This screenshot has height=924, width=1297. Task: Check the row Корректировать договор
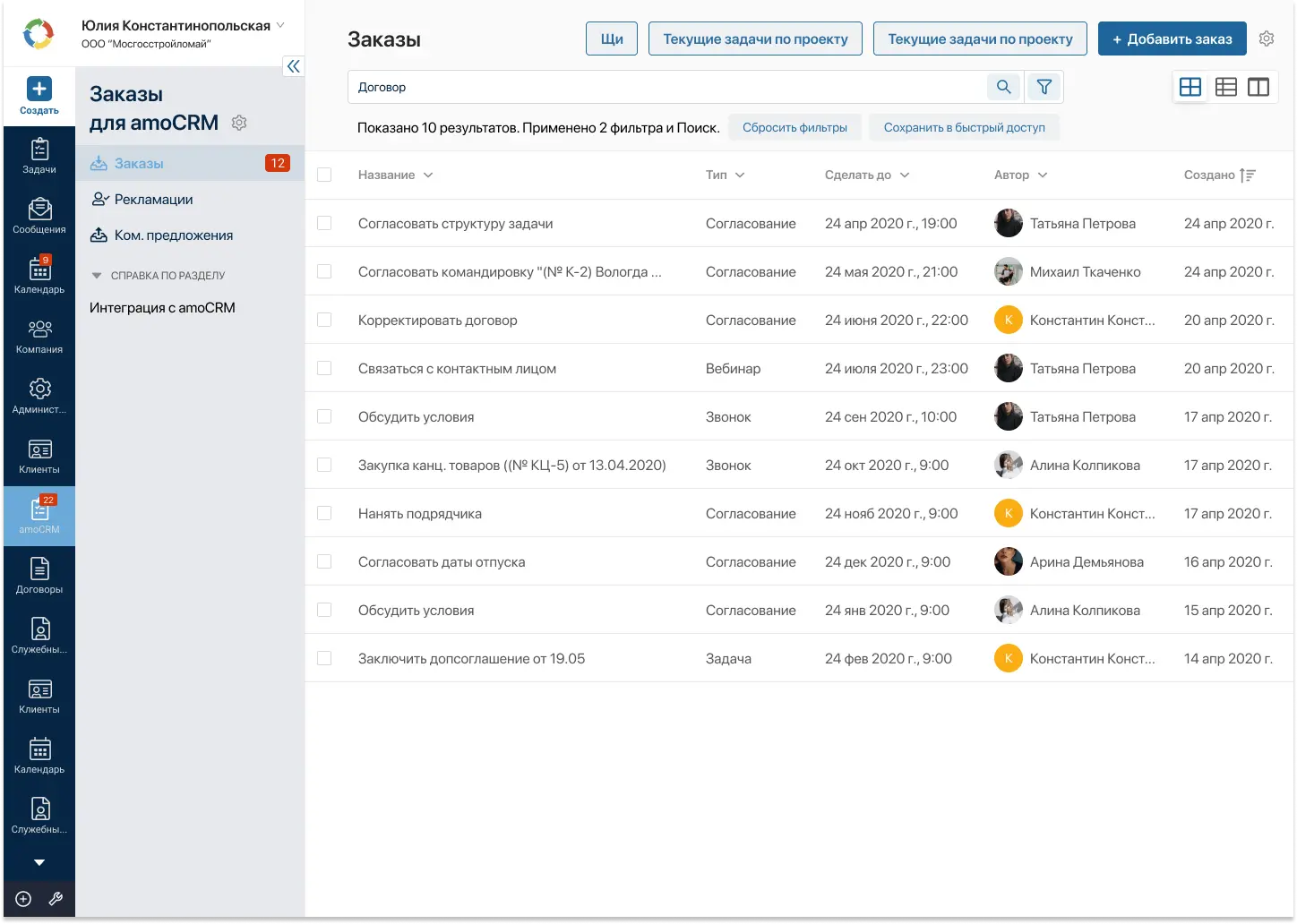pos(324,320)
